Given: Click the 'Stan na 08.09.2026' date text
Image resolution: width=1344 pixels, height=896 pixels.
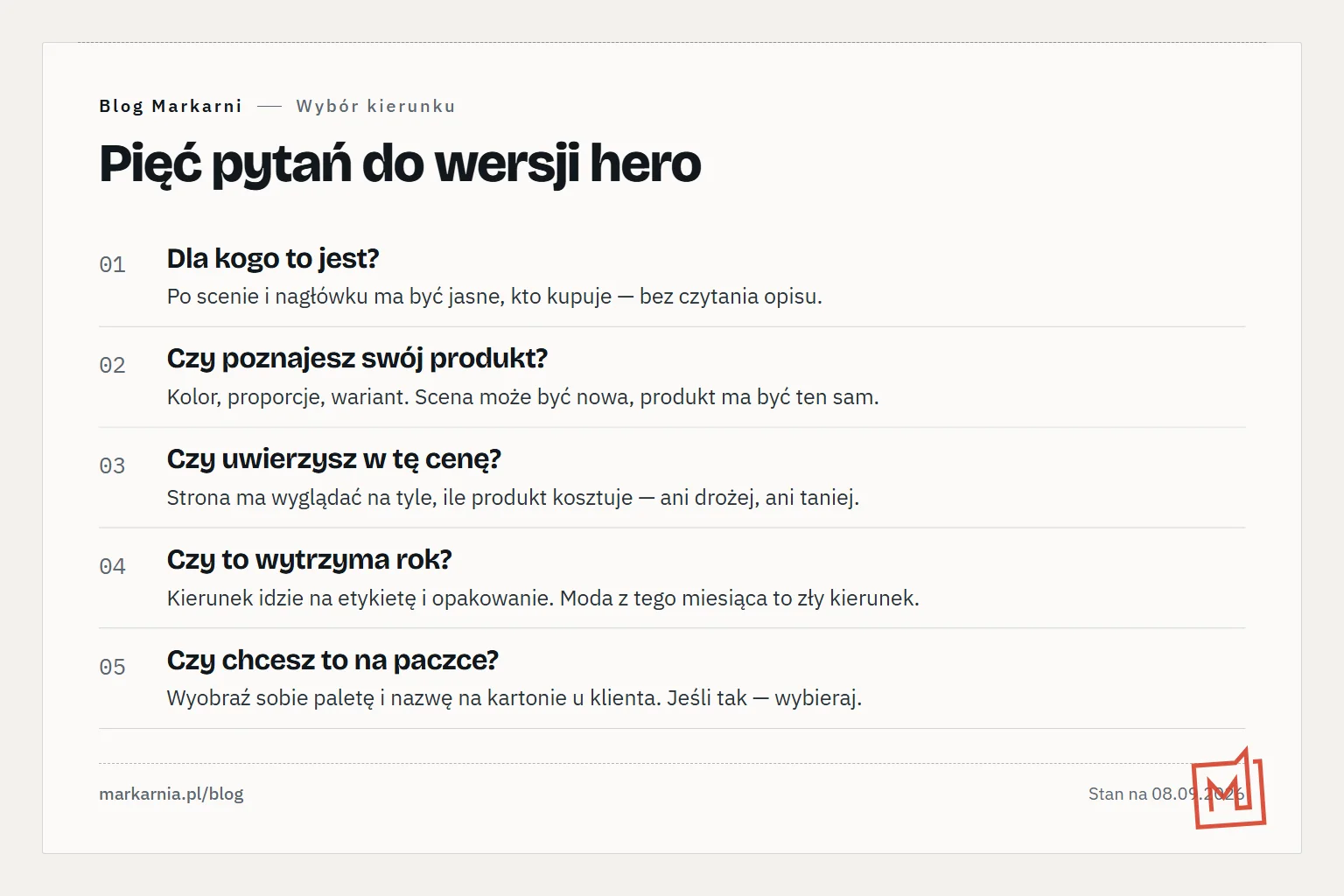Looking at the screenshot, I should click(x=1166, y=794).
